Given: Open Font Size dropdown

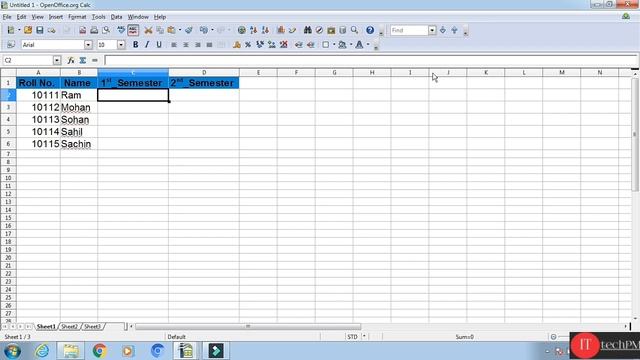Looking at the screenshot, I should 121,44.
